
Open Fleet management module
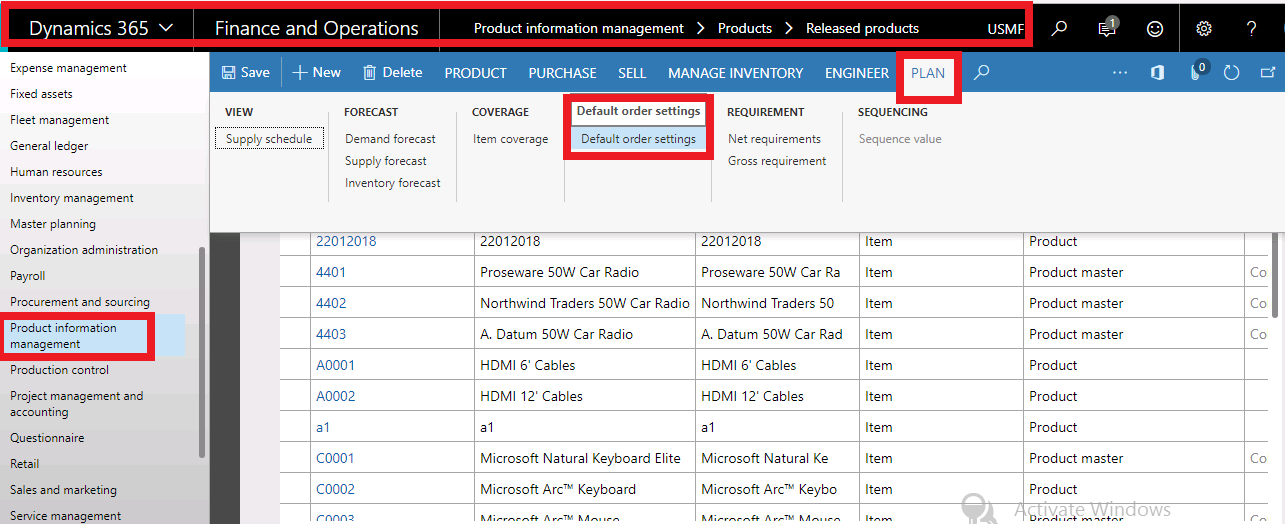(x=60, y=120)
